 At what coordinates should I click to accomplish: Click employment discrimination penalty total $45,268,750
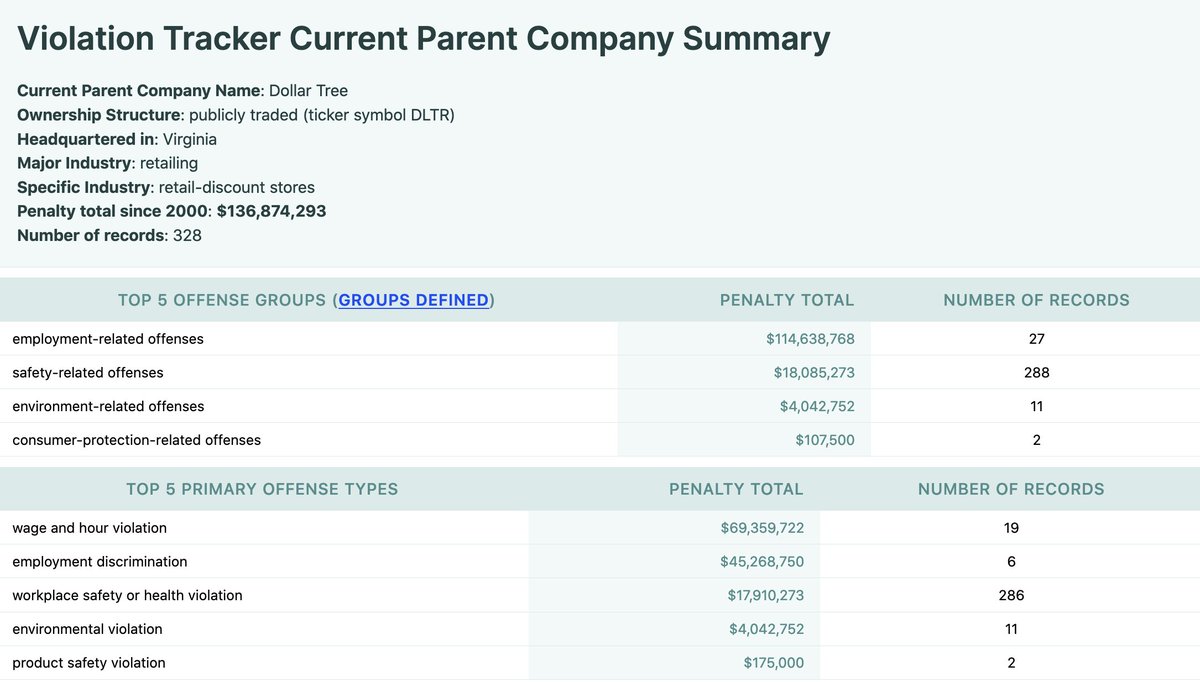pos(762,562)
